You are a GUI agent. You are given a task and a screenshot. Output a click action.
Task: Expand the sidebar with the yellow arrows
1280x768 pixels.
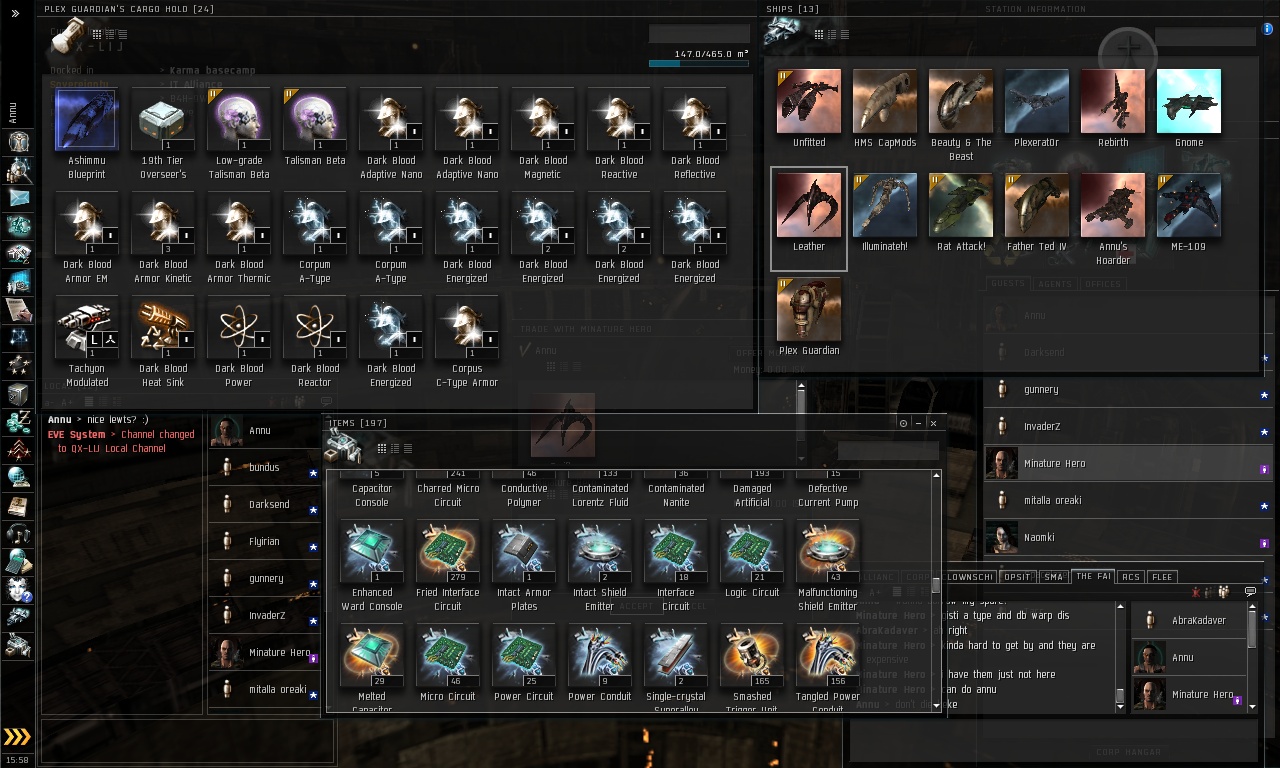coord(17,738)
